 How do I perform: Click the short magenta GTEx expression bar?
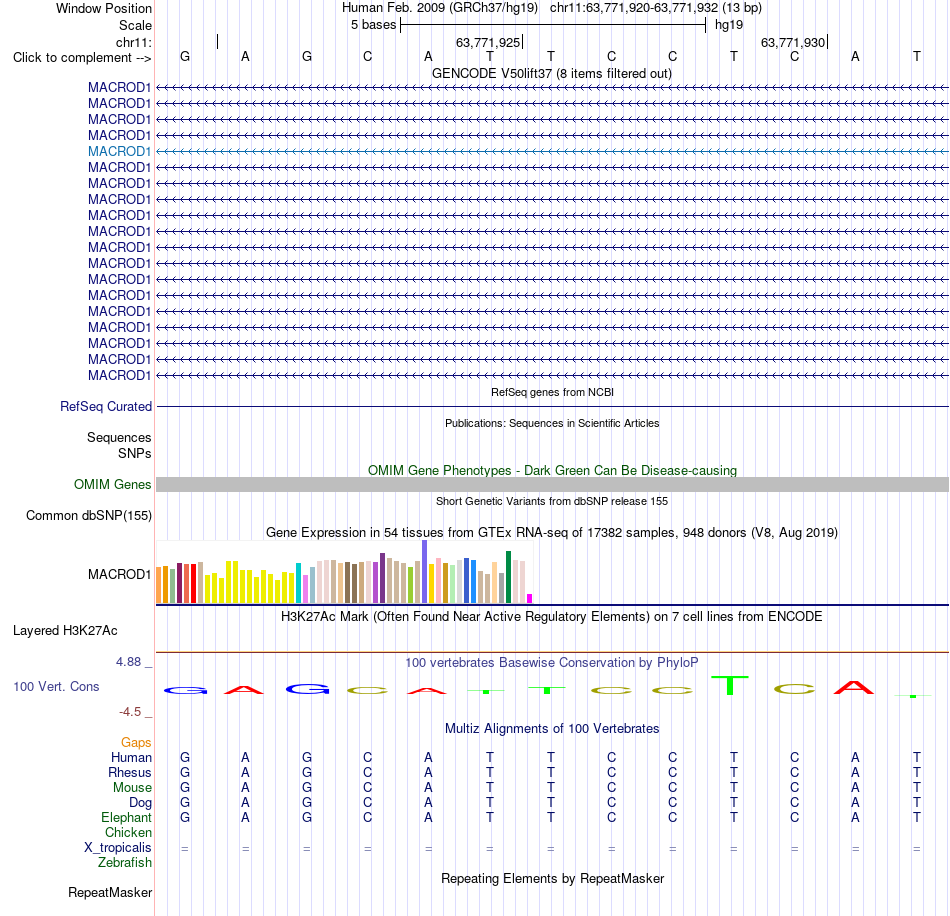pyautogui.click(x=530, y=599)
